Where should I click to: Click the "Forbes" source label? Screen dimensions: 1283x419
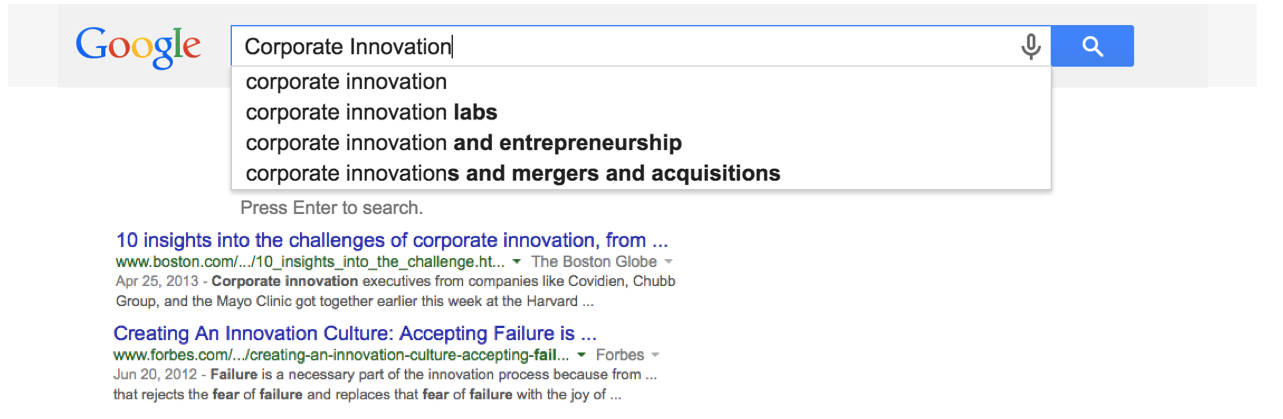click(620, 356)
